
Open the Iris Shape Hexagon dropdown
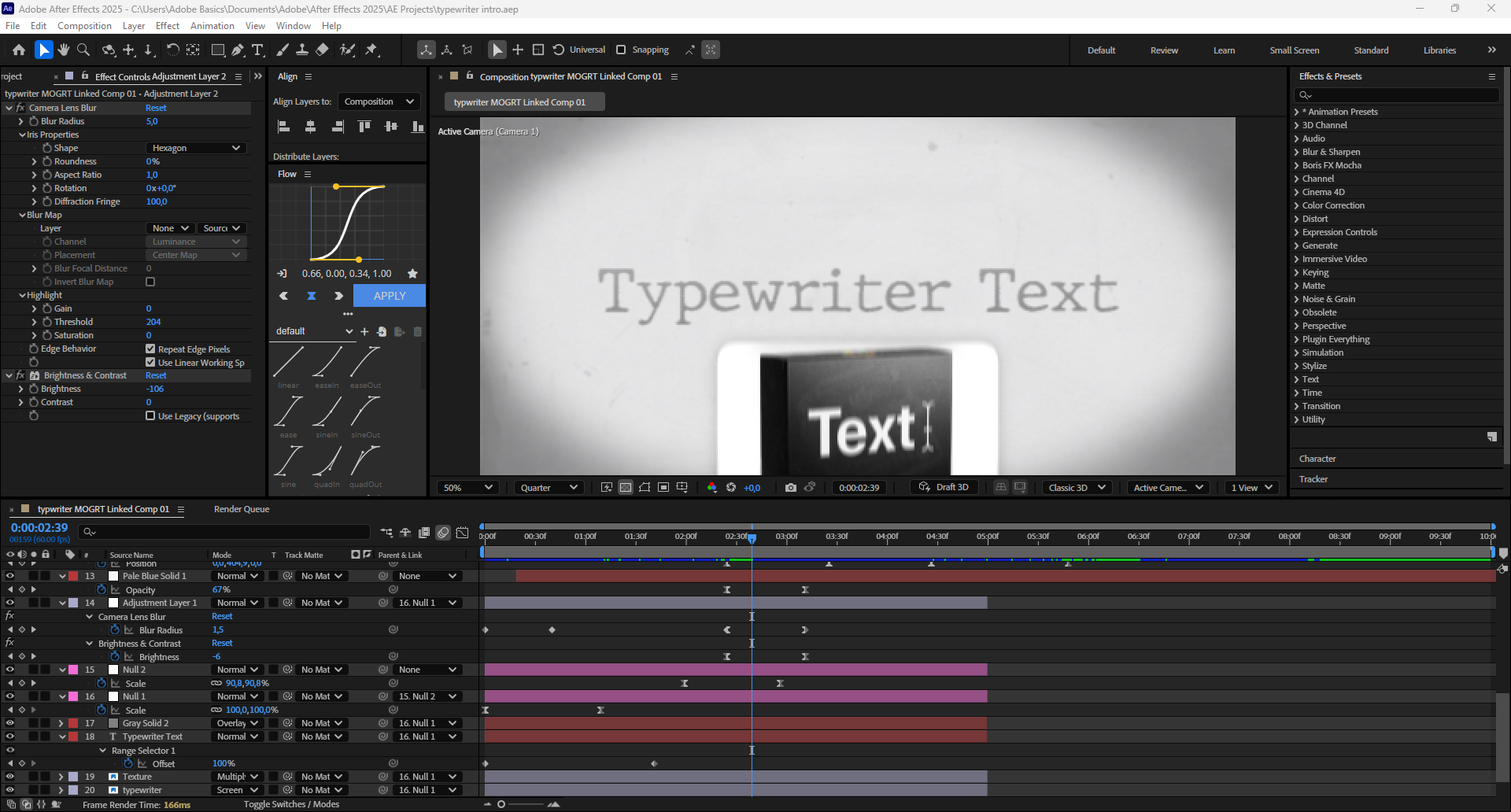(196, 148)
